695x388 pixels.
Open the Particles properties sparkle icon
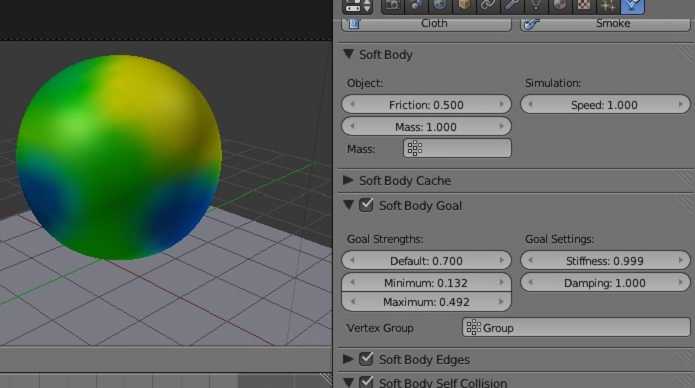[x=607, y=5]
